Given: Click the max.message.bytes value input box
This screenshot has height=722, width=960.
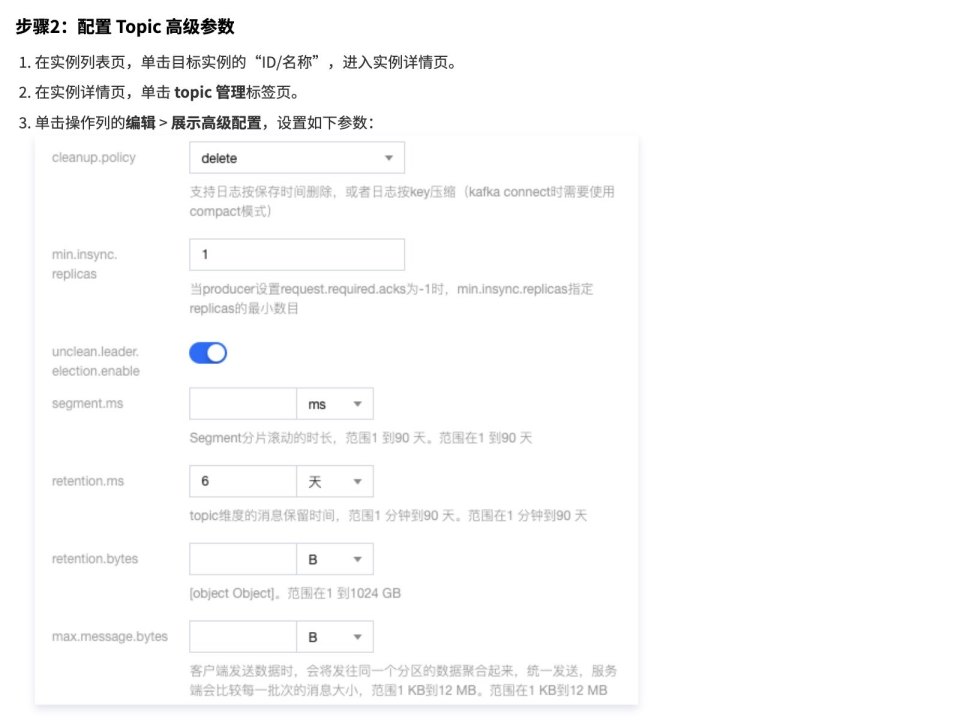Looking at the screenshot, I should tap(242, 637).
